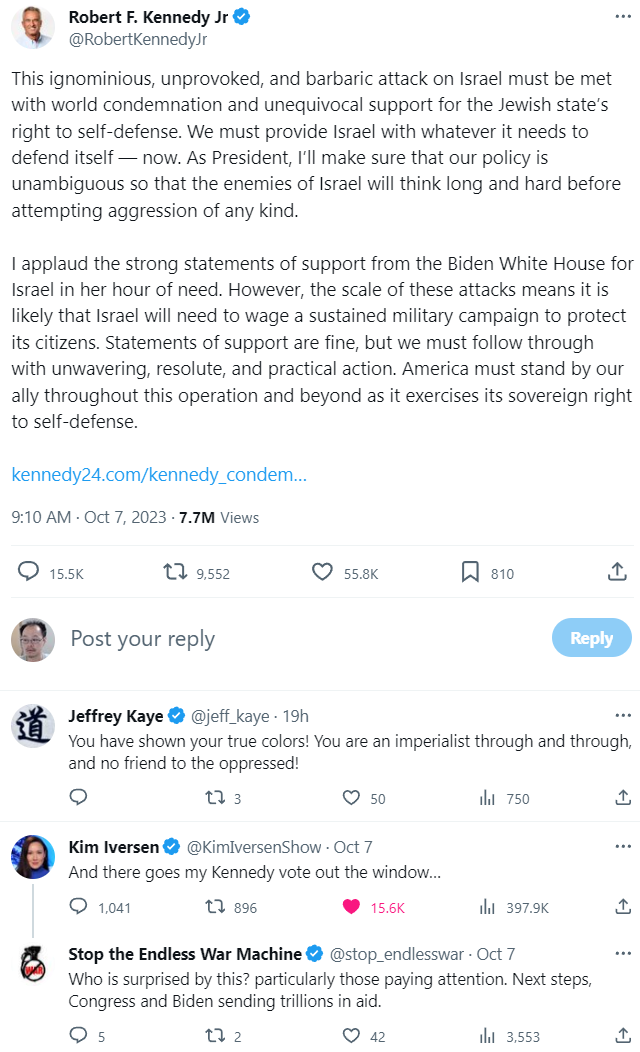Viewport: 640px width, 1052px height.
Task: Share the main tweet via share icon
Action: (618, 572)
